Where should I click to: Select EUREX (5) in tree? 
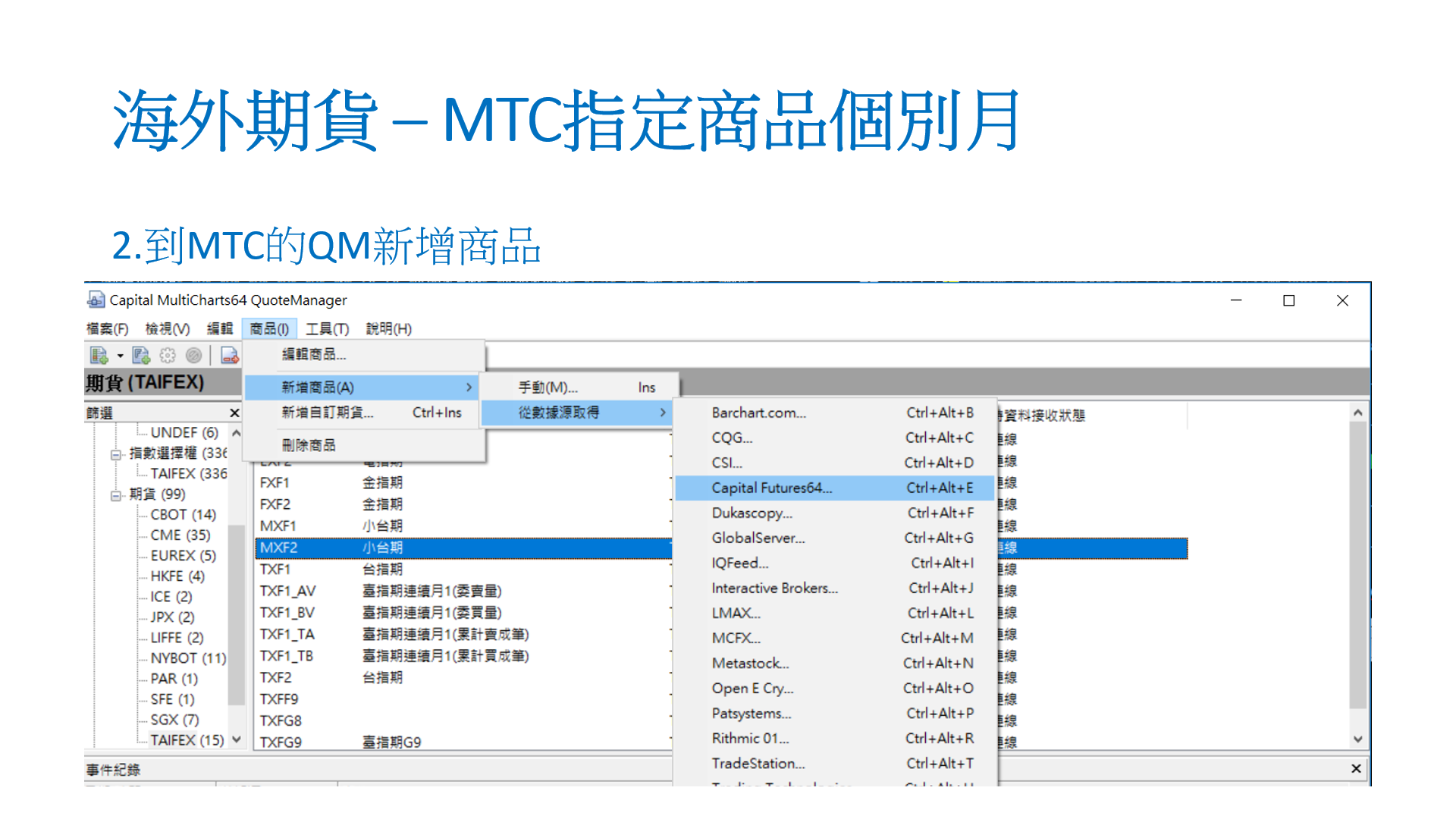pyautogui.click(x=183, y=555)
